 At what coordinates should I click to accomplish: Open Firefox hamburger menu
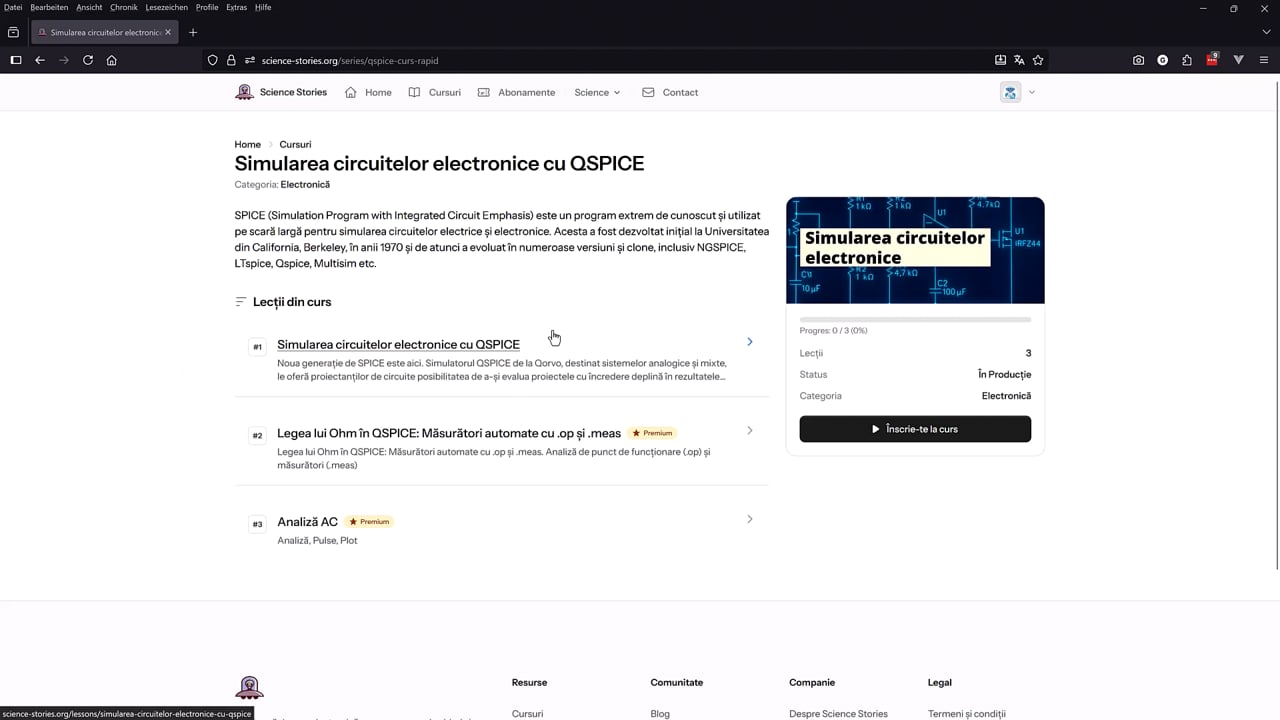coord(1264,60)
